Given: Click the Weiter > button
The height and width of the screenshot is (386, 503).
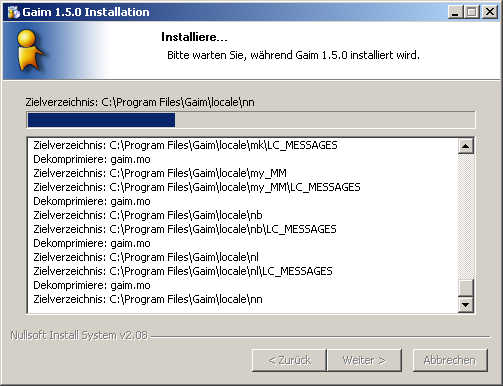Looking at the screenshot, I should [364, 360].
